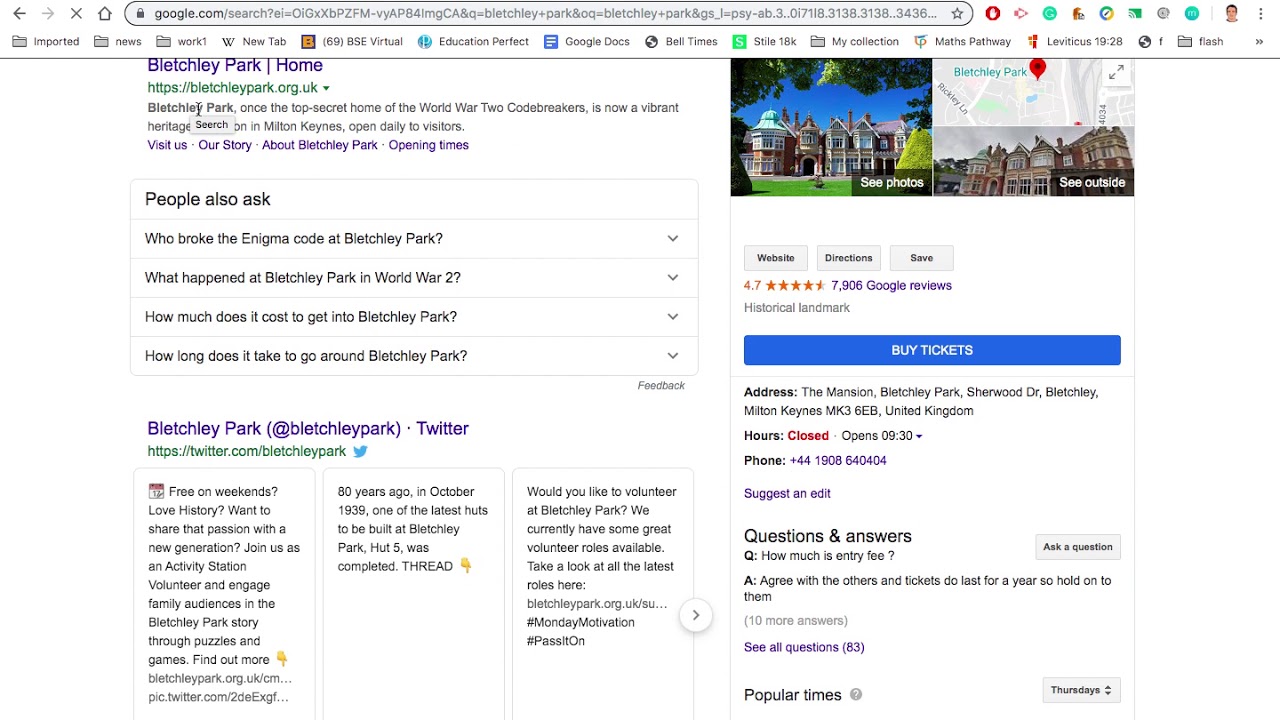Open the 7,906 Google reviews link

coord(891,285)
